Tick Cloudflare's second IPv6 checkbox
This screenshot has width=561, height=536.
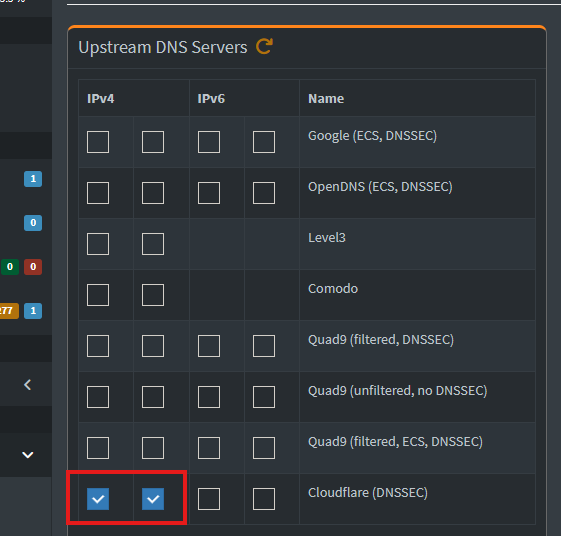(264, 499)
